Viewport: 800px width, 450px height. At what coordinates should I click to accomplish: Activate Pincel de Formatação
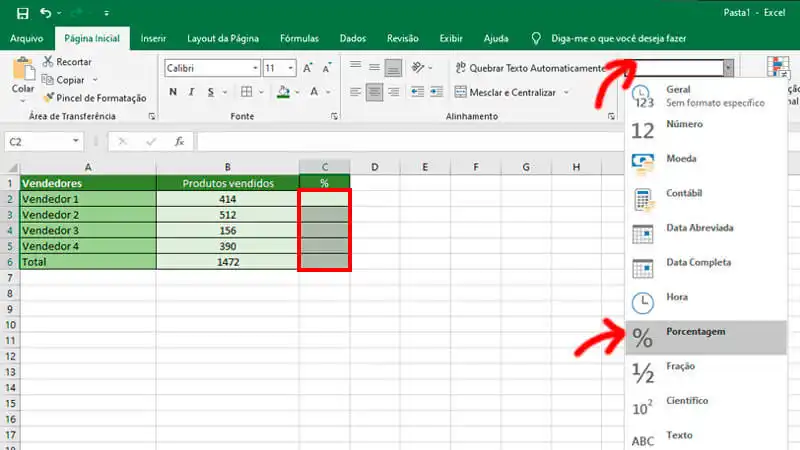(95, 98)
